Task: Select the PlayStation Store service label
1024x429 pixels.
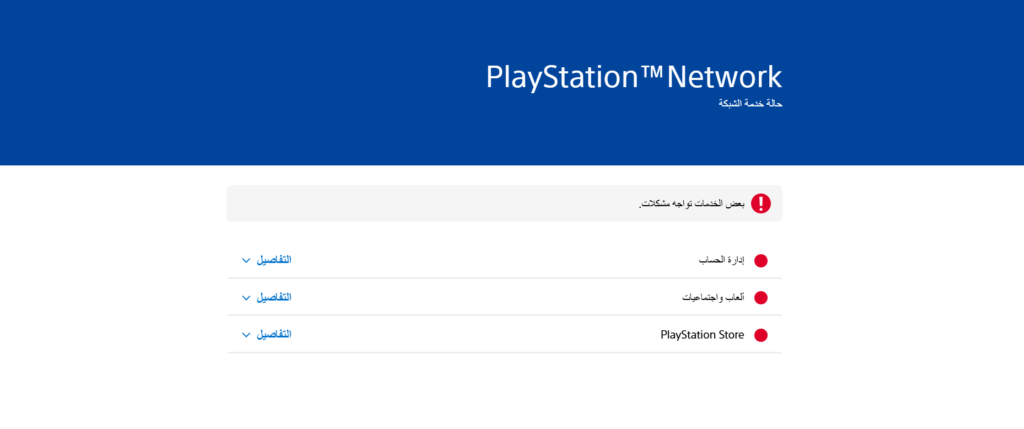Action: tap(702, 335)
